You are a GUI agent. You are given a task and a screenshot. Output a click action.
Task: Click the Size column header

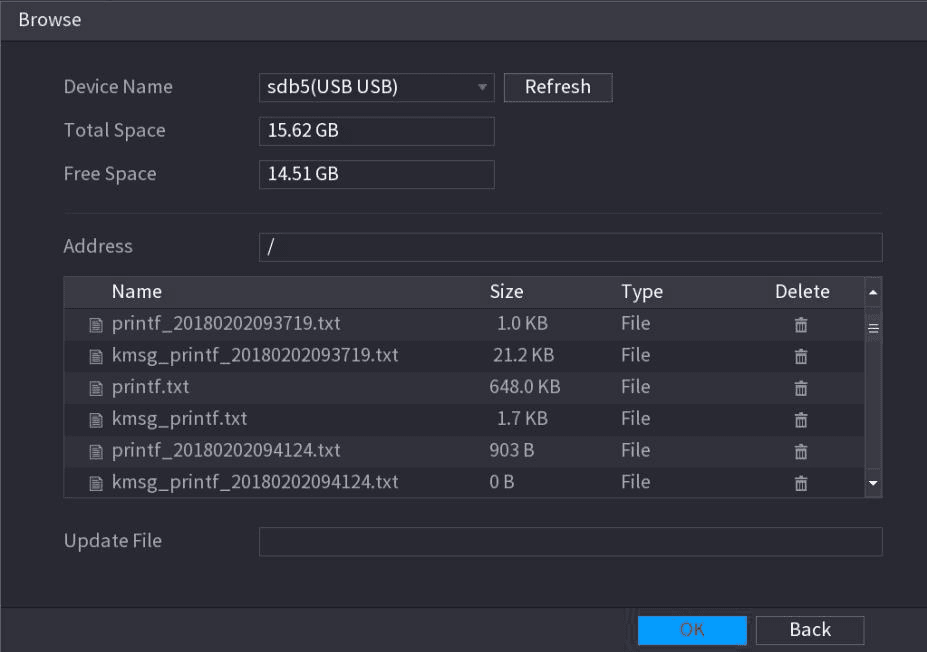[x=506, y=292]
